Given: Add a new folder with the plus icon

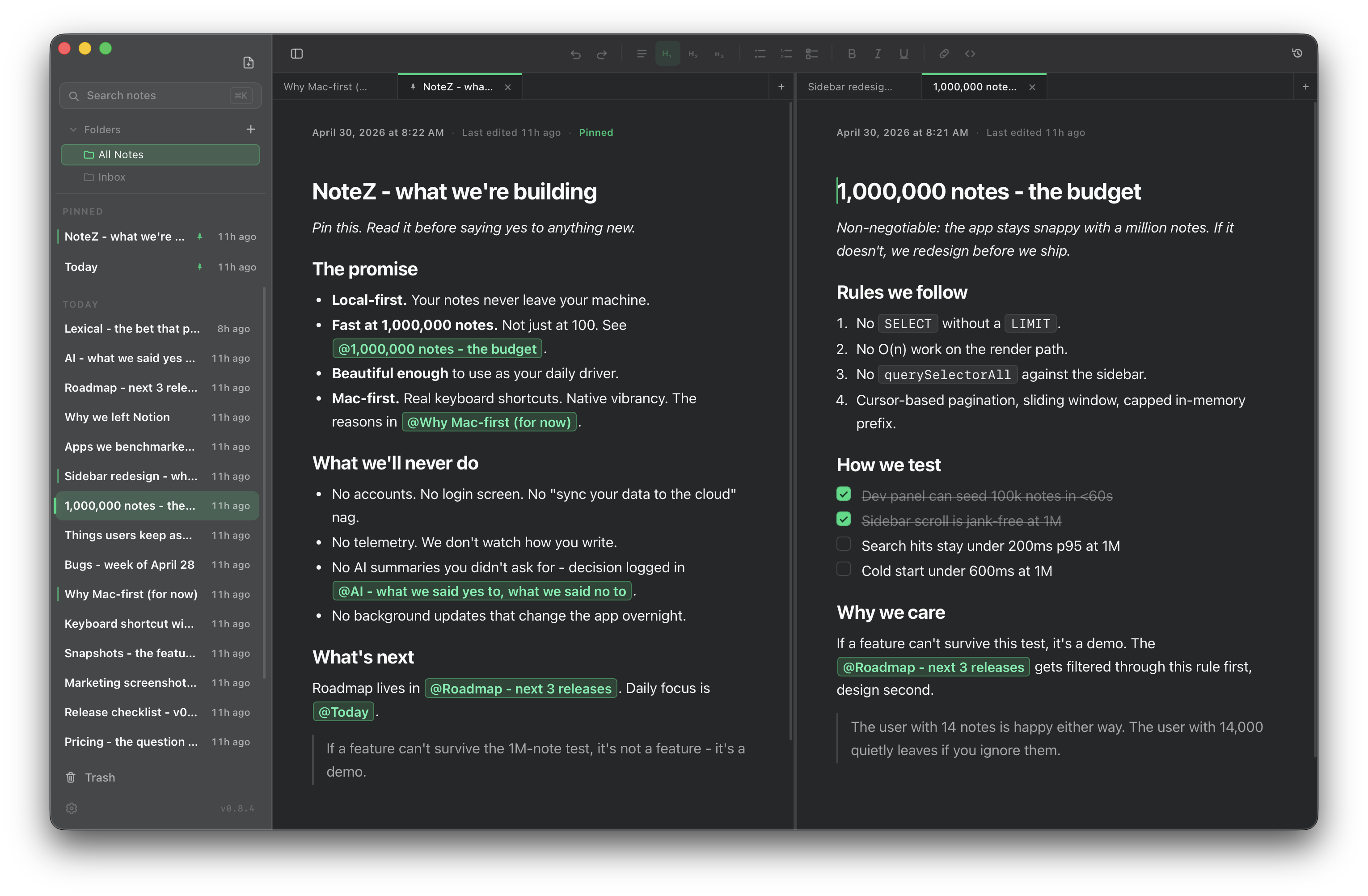Looking at the screenshot, I should (x=251, y=129).
